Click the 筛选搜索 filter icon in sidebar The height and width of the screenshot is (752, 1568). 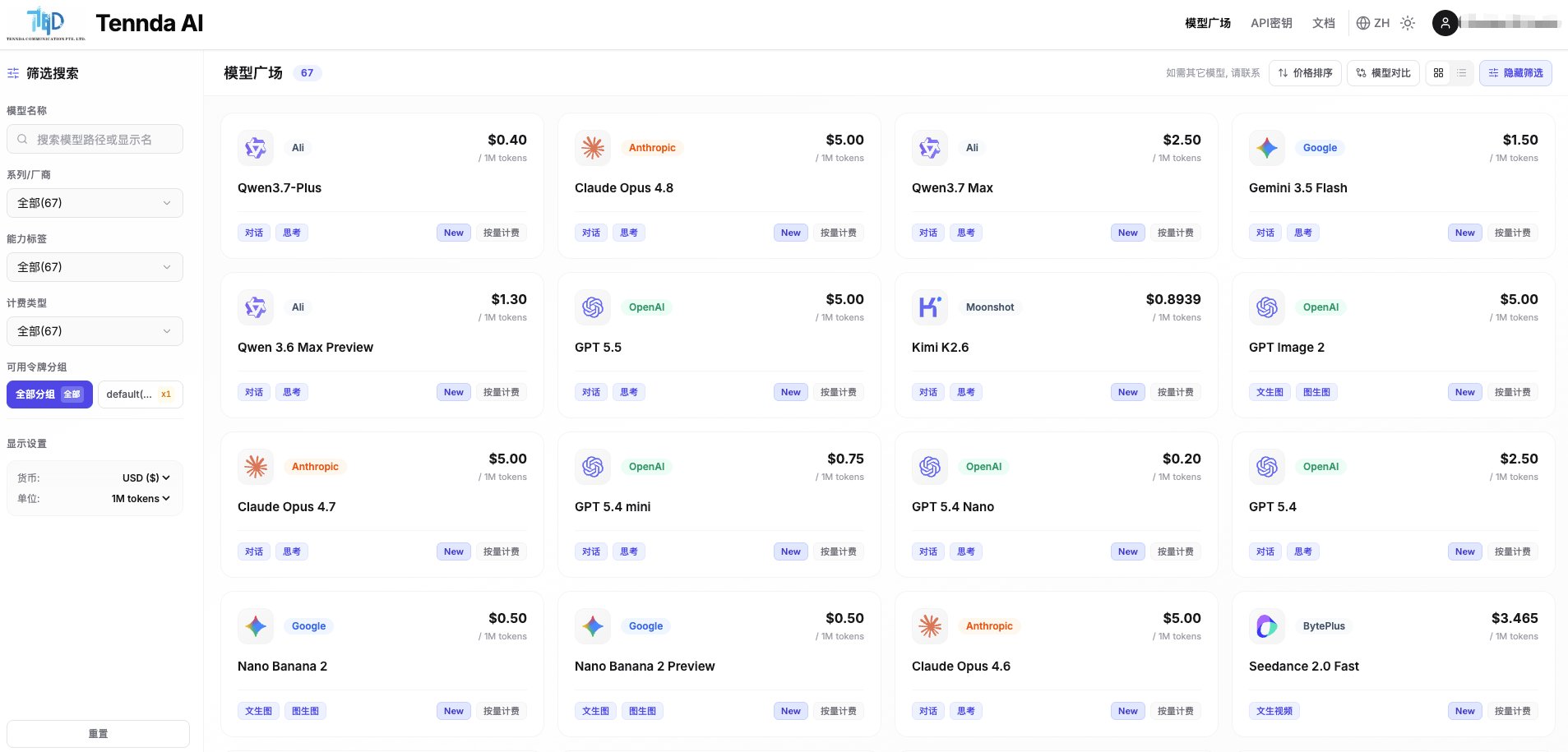point(13,73)
